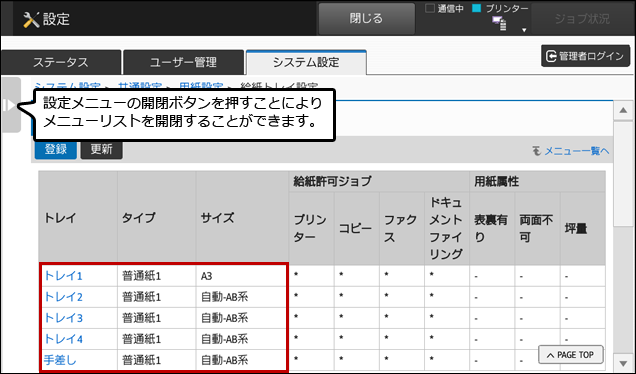This screenshot has height=374, width=636.
Task: Click the 坪量 column header
Action: click(x=582, y=228)
